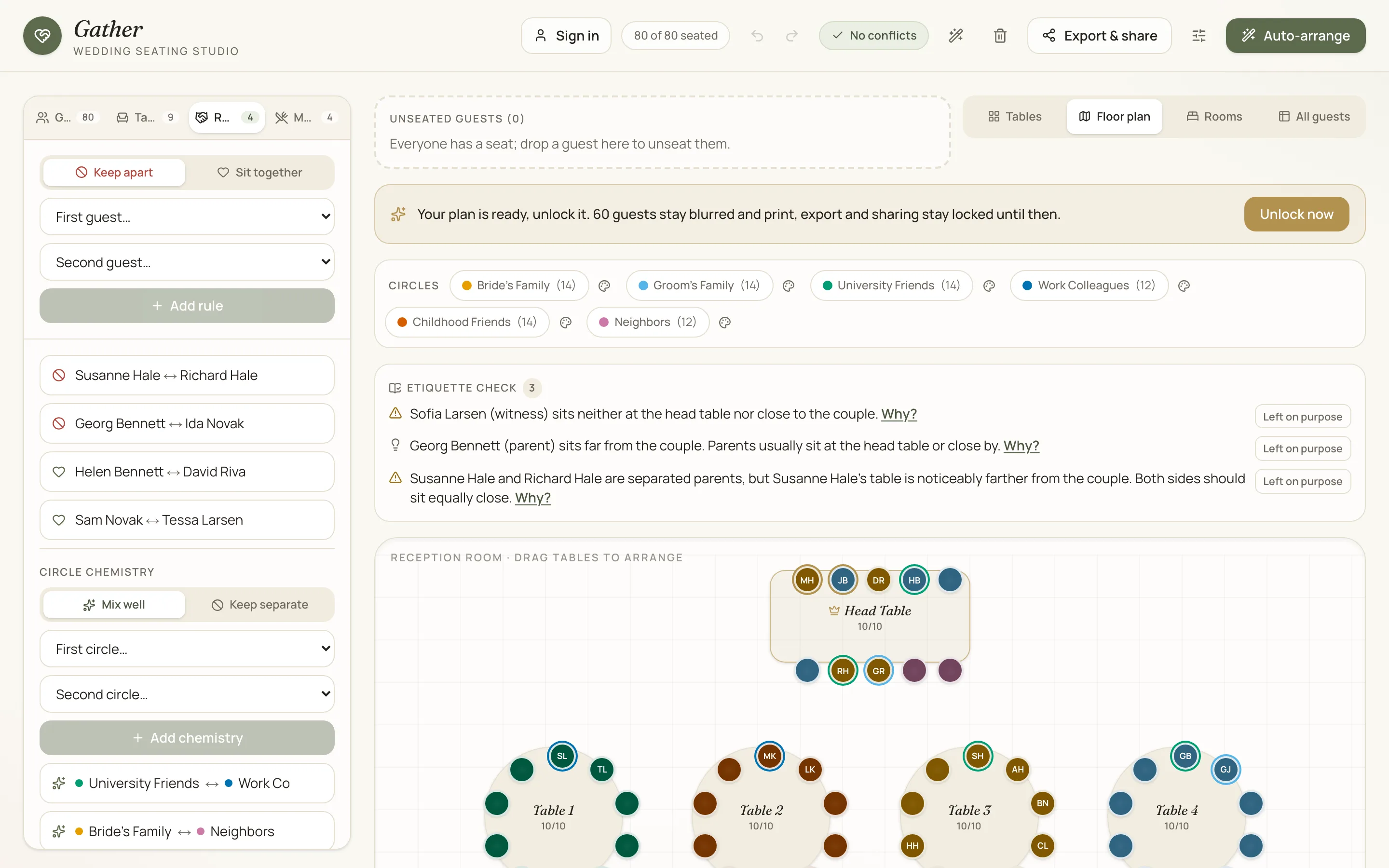Select Mix well chemistry option
The width and height of the screenshot is (1389, 868).
114,605
